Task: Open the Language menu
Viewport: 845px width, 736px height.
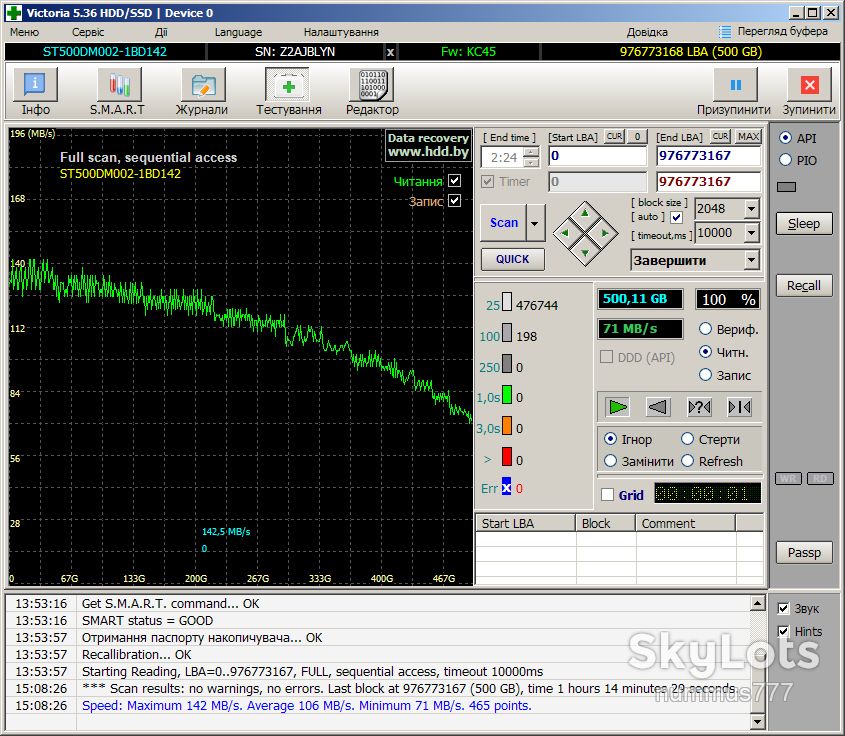Action: (x=238, y=32)
